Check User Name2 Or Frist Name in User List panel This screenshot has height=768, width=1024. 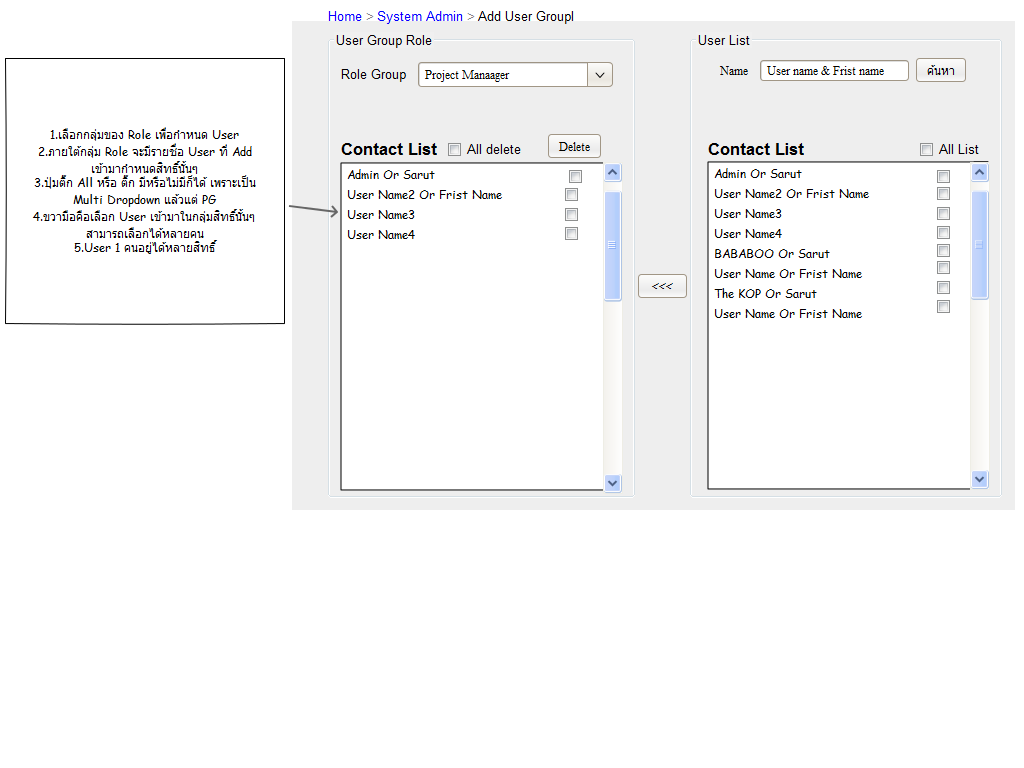point(943,193)
